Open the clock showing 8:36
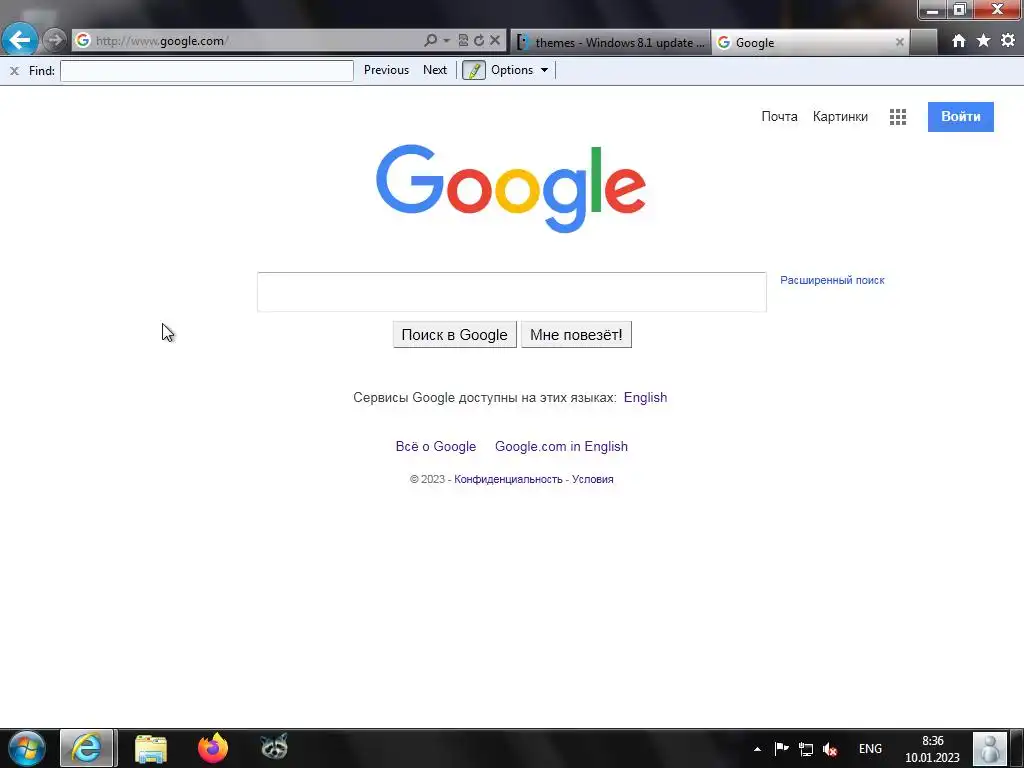 [x=932, y=749]
